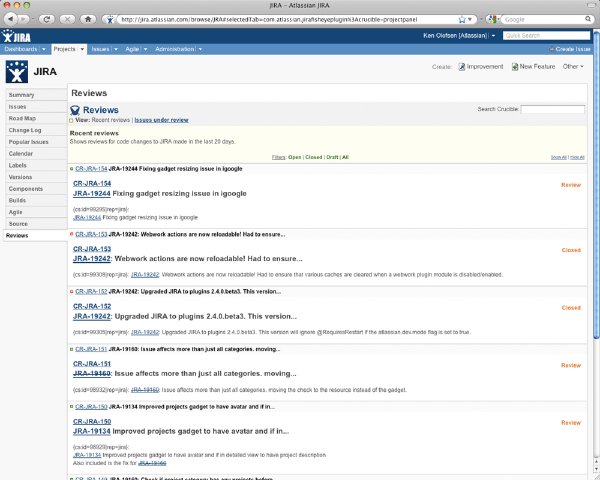Open the Source project tab
600x480 pixels.
coord(36,224)
